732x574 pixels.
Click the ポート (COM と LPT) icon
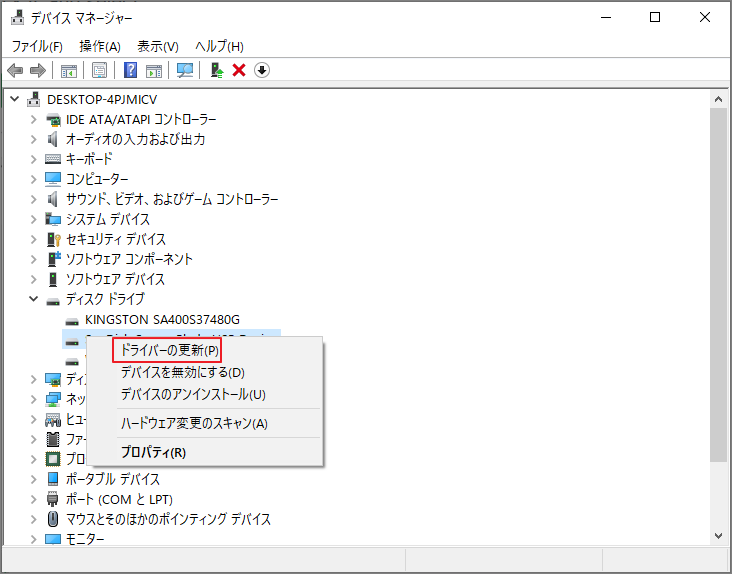53,499
